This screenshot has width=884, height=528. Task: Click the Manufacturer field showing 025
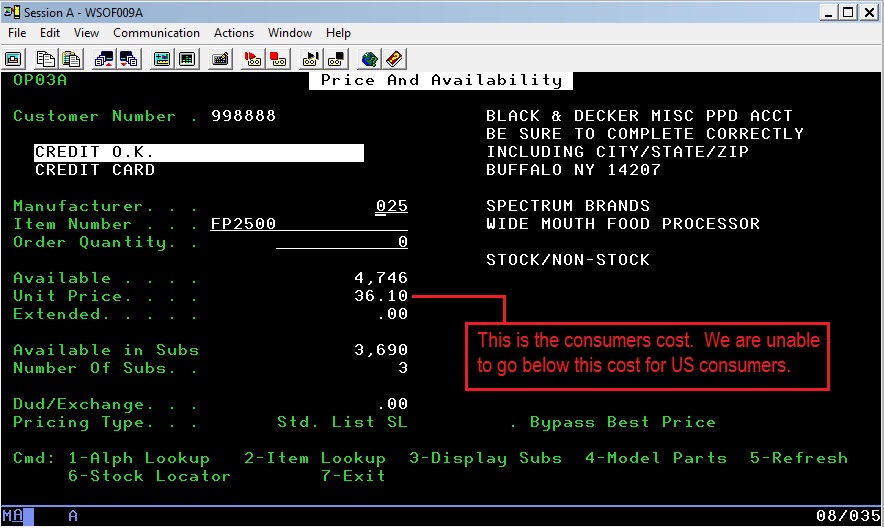(x=391, y=206)
